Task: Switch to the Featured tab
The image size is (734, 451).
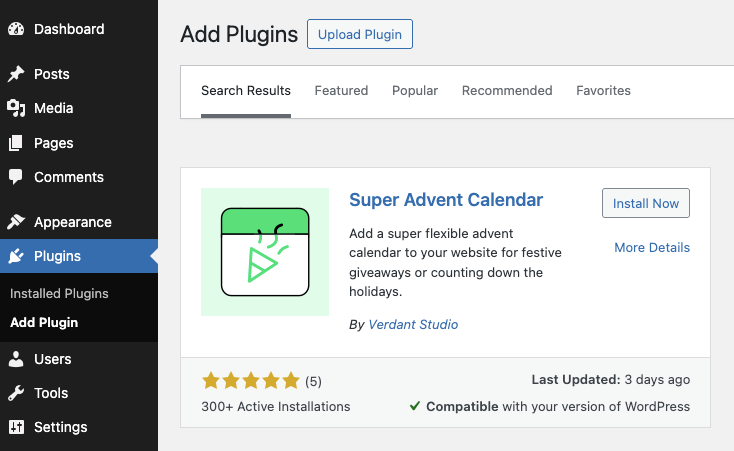Action: pos(341,91)
